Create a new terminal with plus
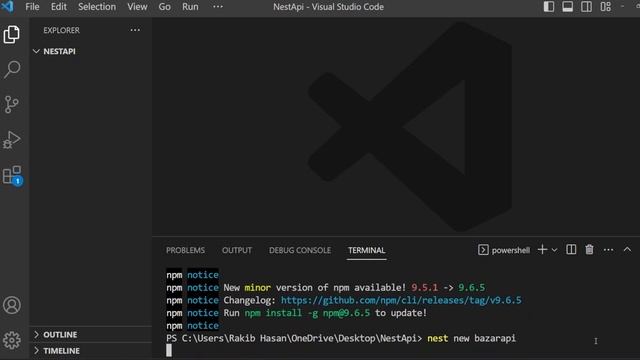This screenshot has height=360, width=640. coord(542,249)
